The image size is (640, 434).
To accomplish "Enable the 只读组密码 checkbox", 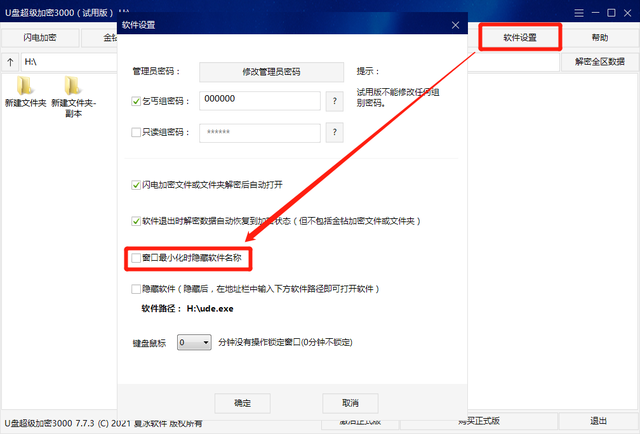I will pos(136,132).
